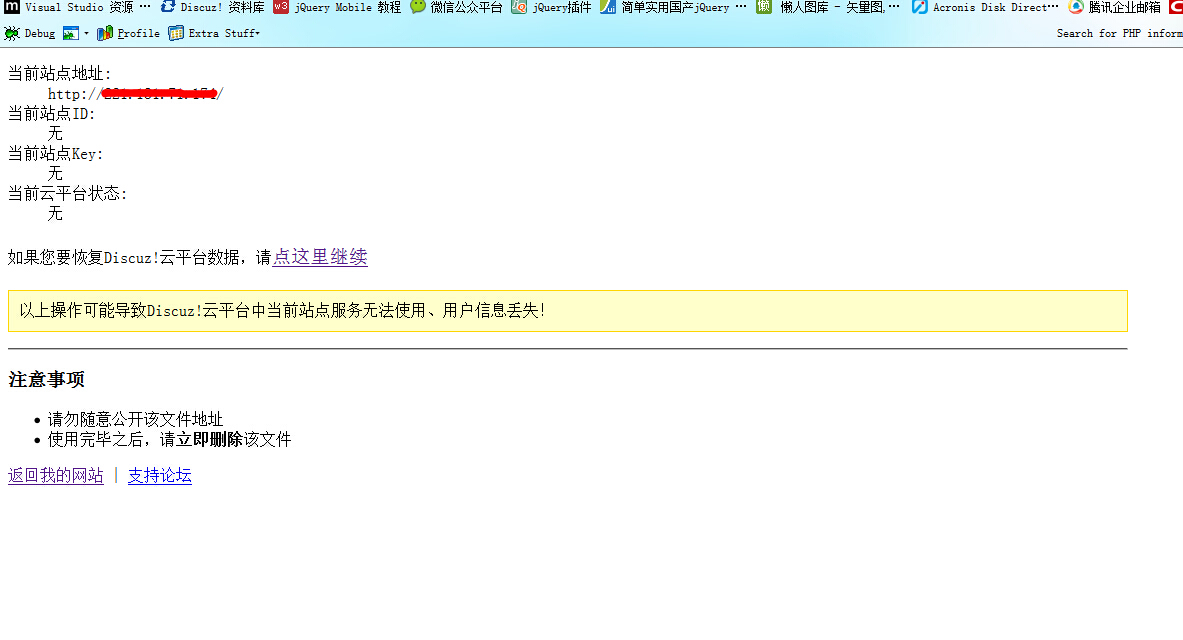The width and height of the screenshot is (1183, 640).
Task: Click the red icon after 腾讯企业邮箱
Action: click(1176, 7)
